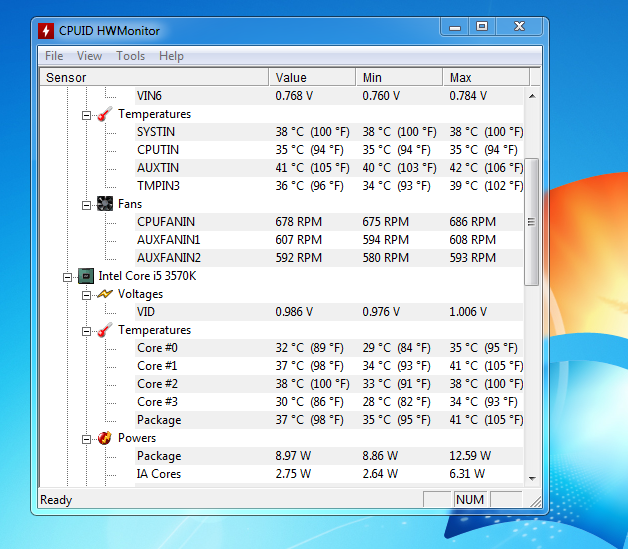
Task: Click the Fans group label
Action: click(x=130, y=204)
